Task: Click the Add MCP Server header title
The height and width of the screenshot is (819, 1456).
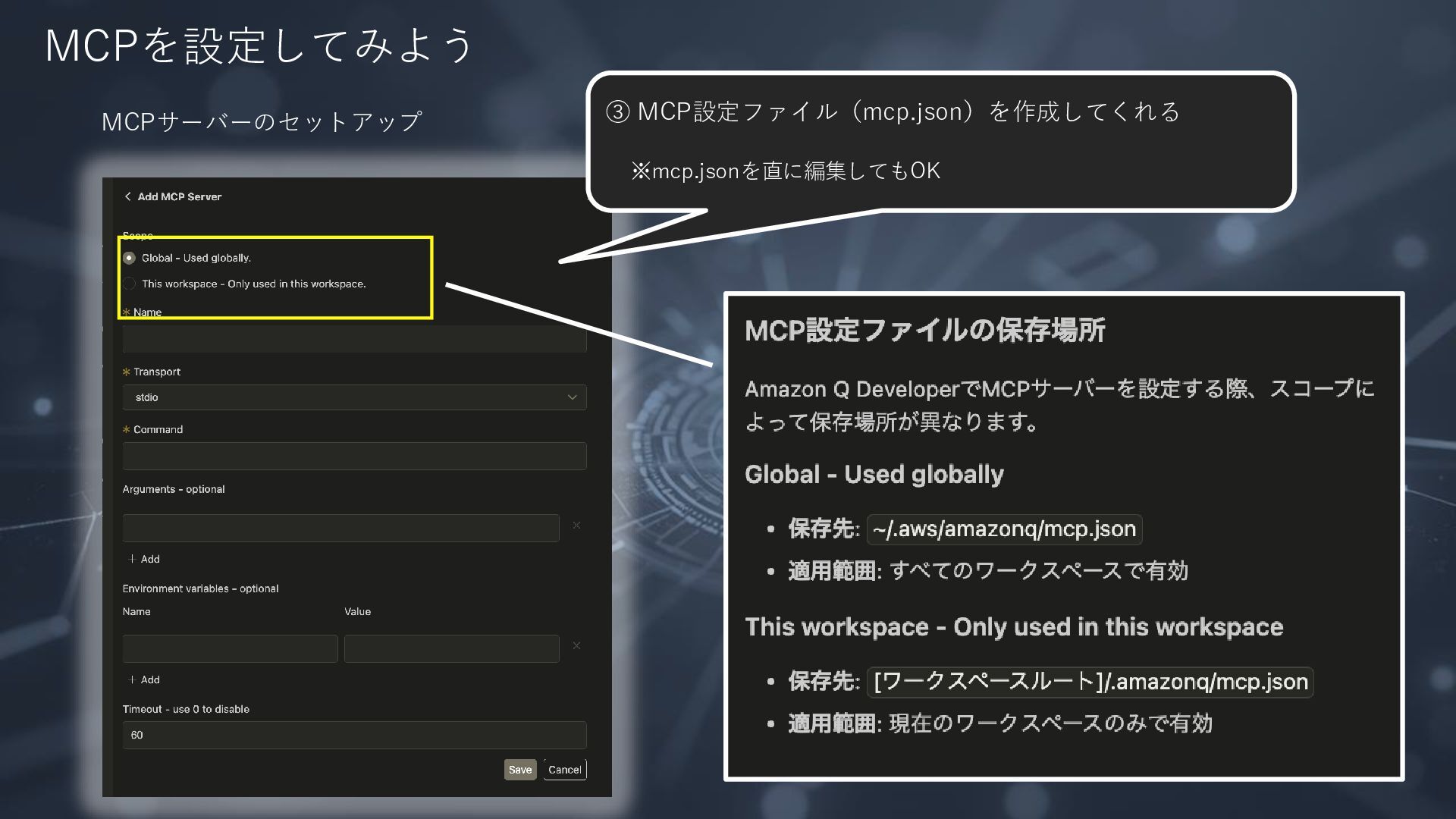Action: pos(180,196)
